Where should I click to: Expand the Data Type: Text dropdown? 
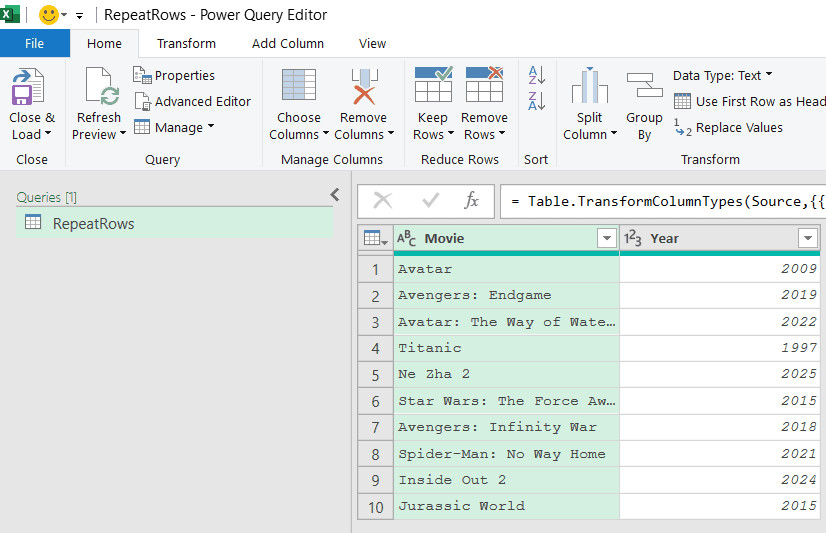722,75
